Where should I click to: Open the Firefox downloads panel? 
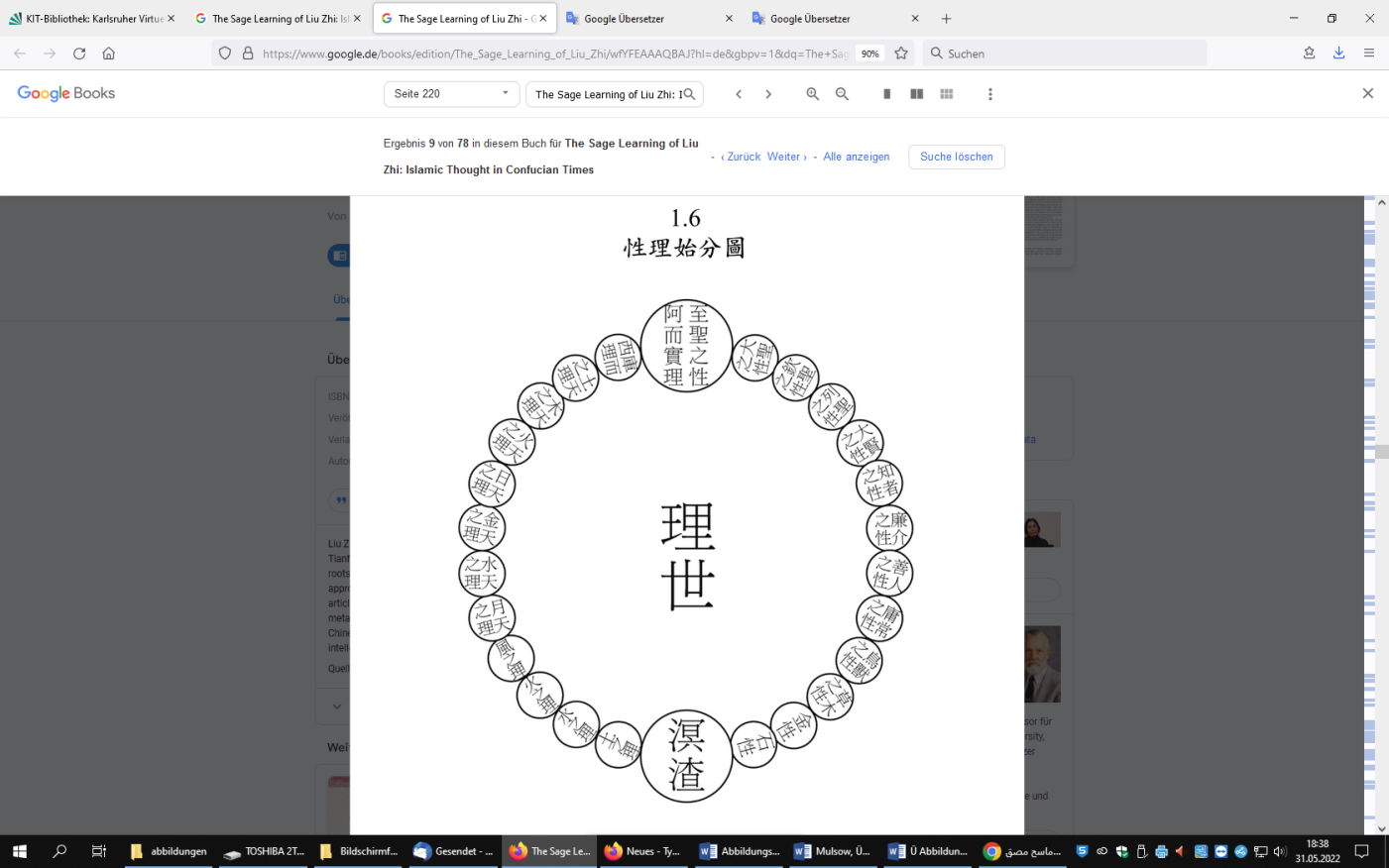[1338, 54]
